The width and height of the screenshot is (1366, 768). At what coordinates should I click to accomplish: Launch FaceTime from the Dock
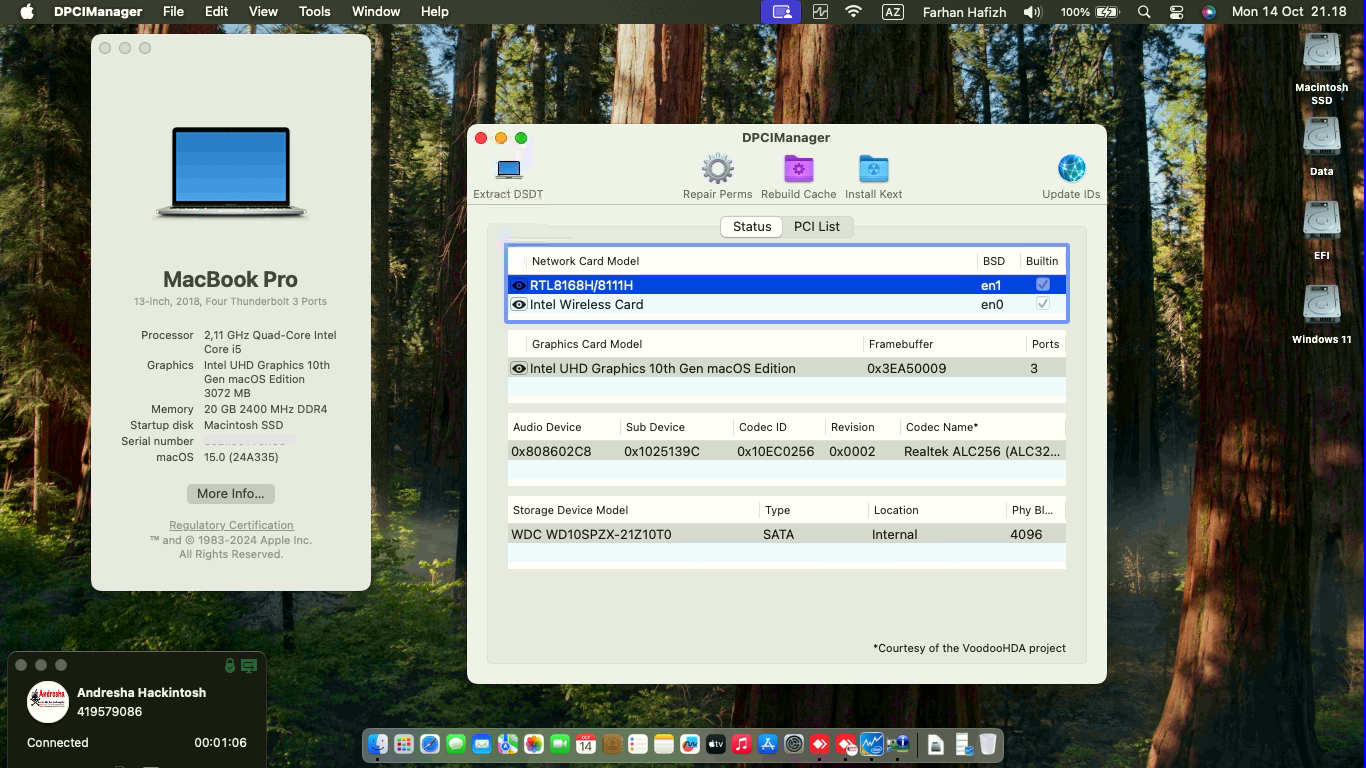tap(560, 744)
